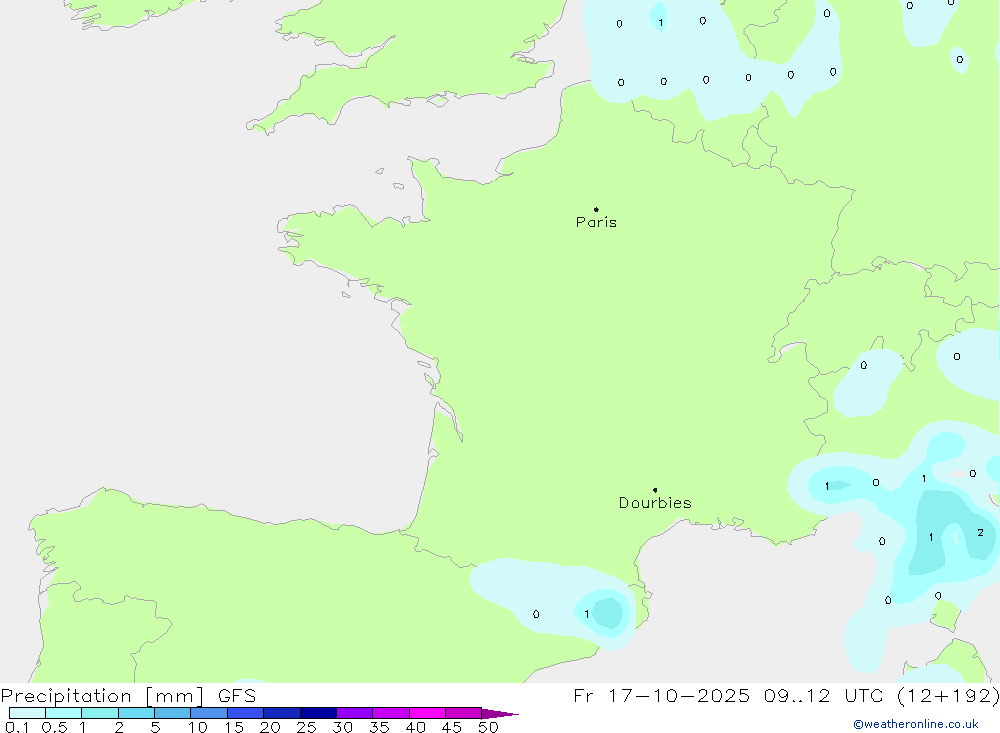Click the legend's 0.1 scale number
This screenshot has width=1000, height=733.
click(17, 727)
